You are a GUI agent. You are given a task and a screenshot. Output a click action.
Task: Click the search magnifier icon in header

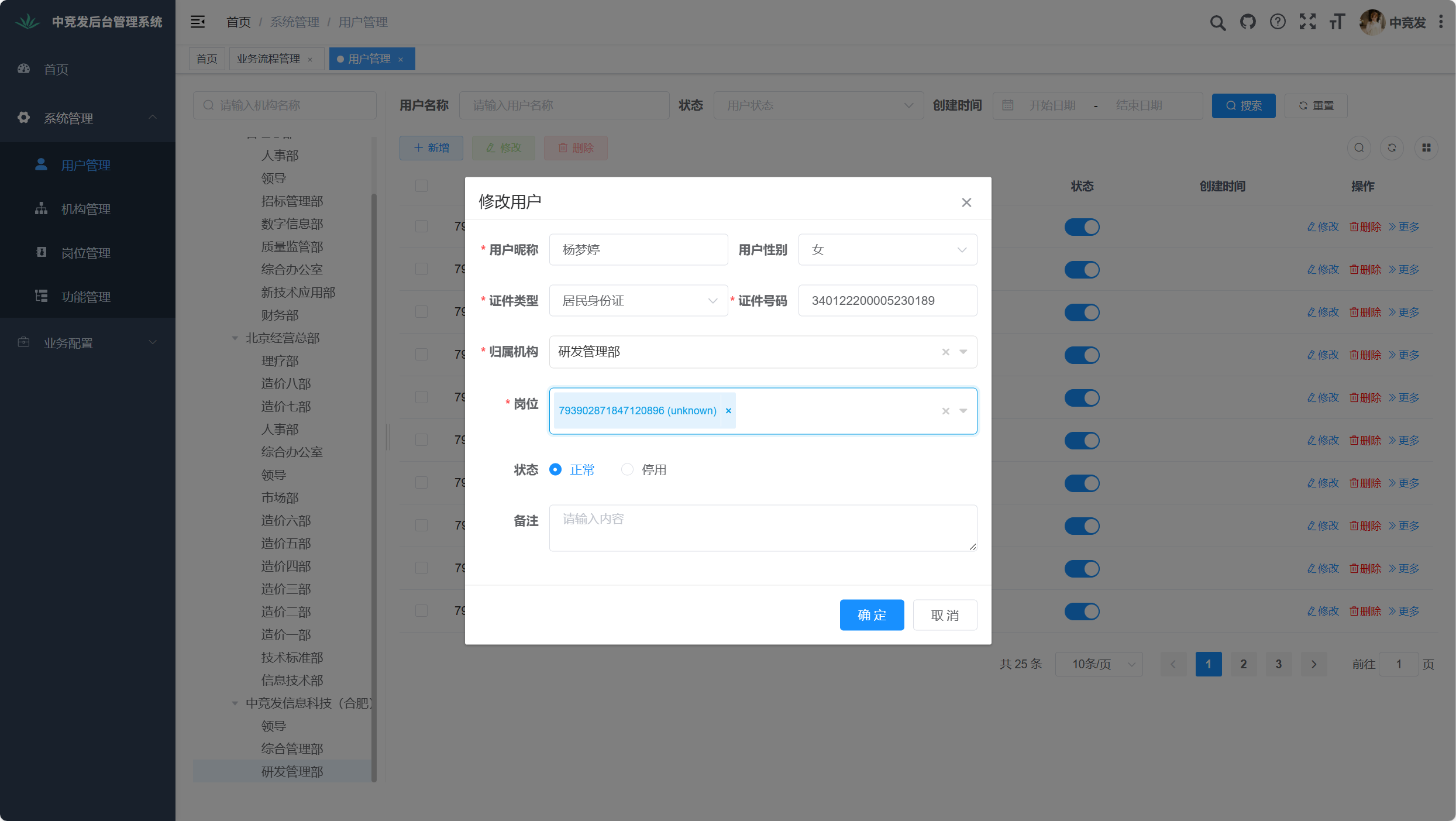pyautogui.click(x=1217, y=22)
